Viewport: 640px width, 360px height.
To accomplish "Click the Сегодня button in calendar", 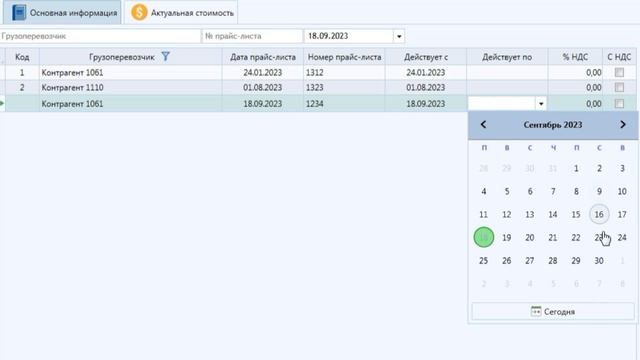I will [553, 311].
